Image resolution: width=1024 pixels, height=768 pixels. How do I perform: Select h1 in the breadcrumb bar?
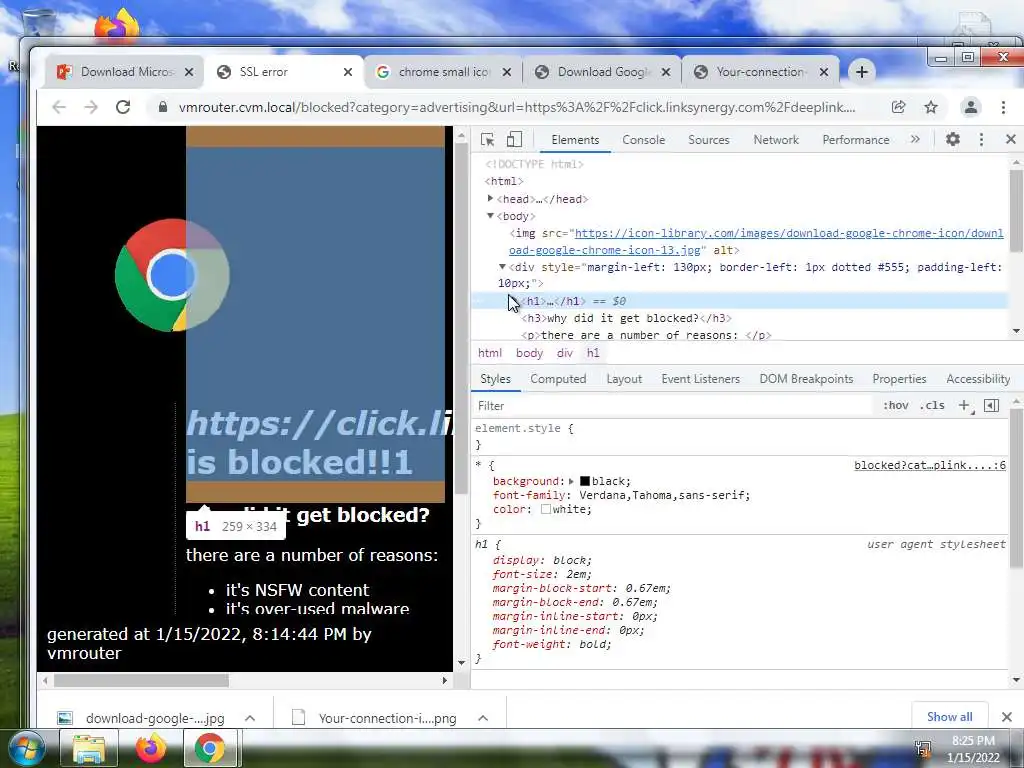pyautogui.click(x=593, y=353)
